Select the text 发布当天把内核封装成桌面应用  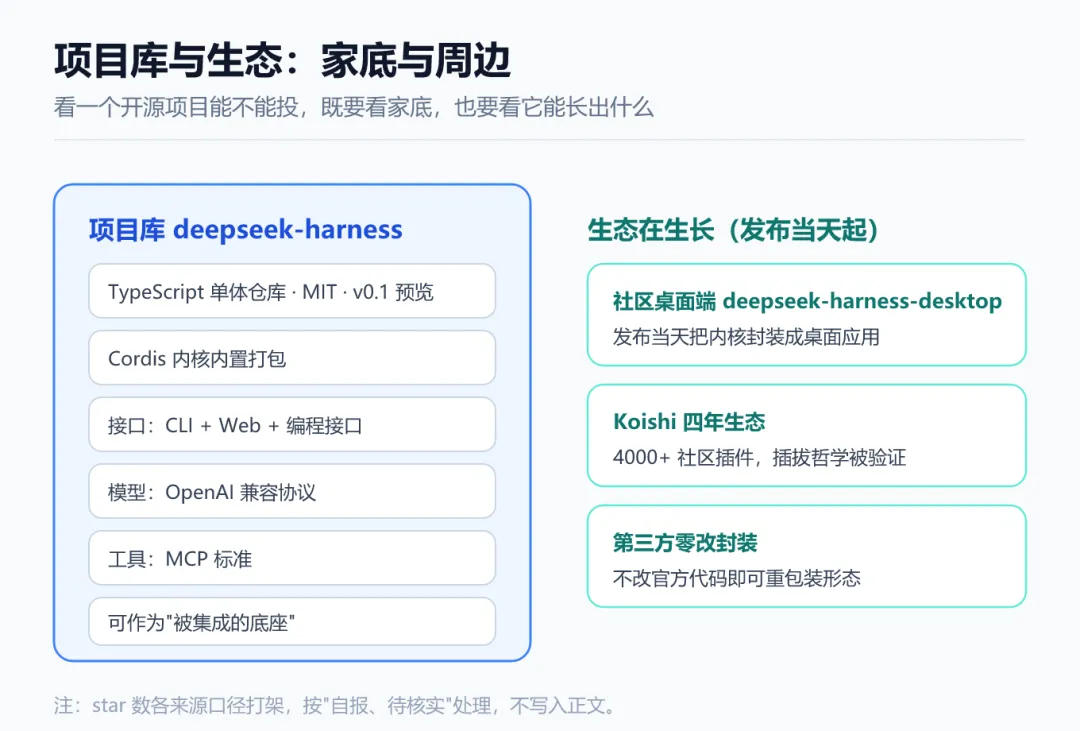point(746,337)
